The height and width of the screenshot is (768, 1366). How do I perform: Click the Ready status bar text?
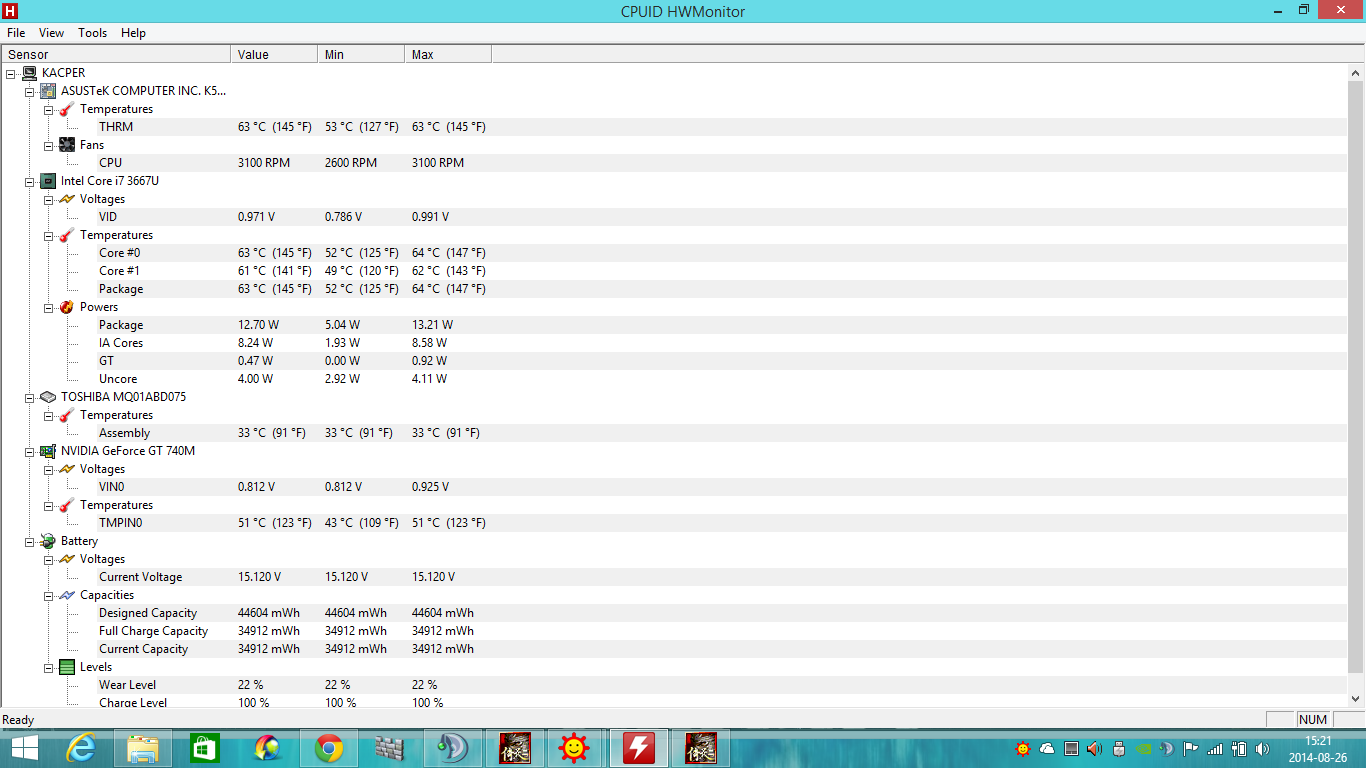point(18,720)
